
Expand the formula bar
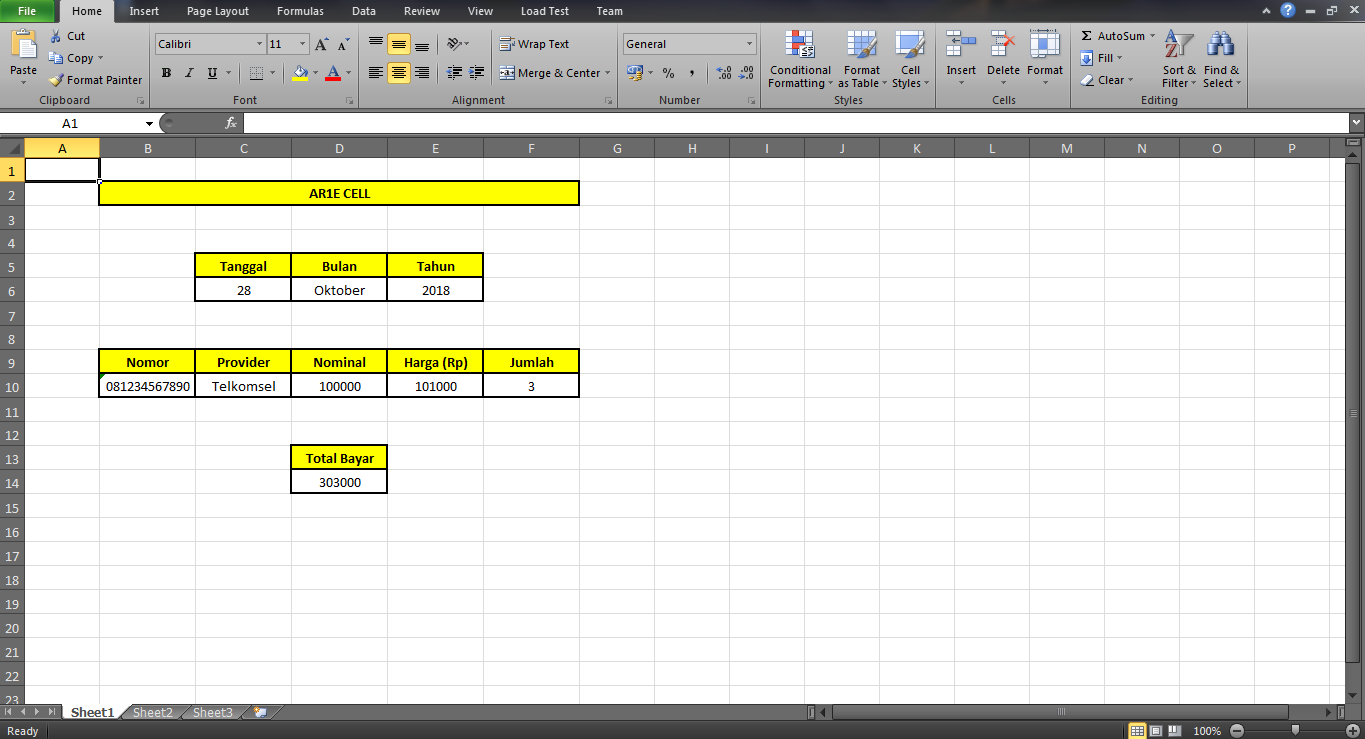[1356, 123]
